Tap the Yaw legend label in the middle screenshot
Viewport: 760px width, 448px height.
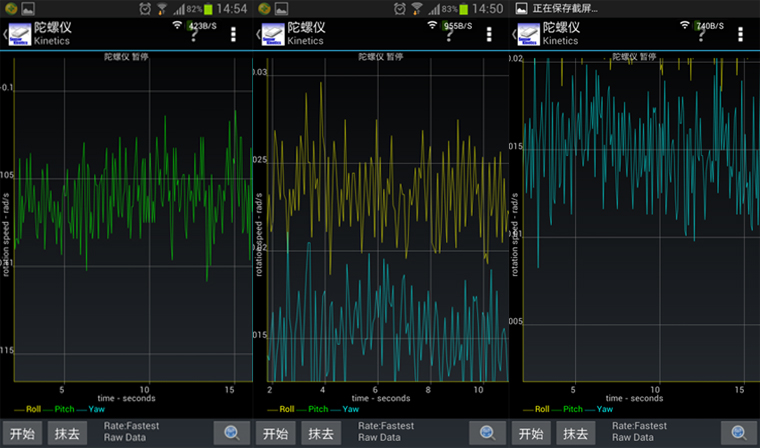(351, 409)
